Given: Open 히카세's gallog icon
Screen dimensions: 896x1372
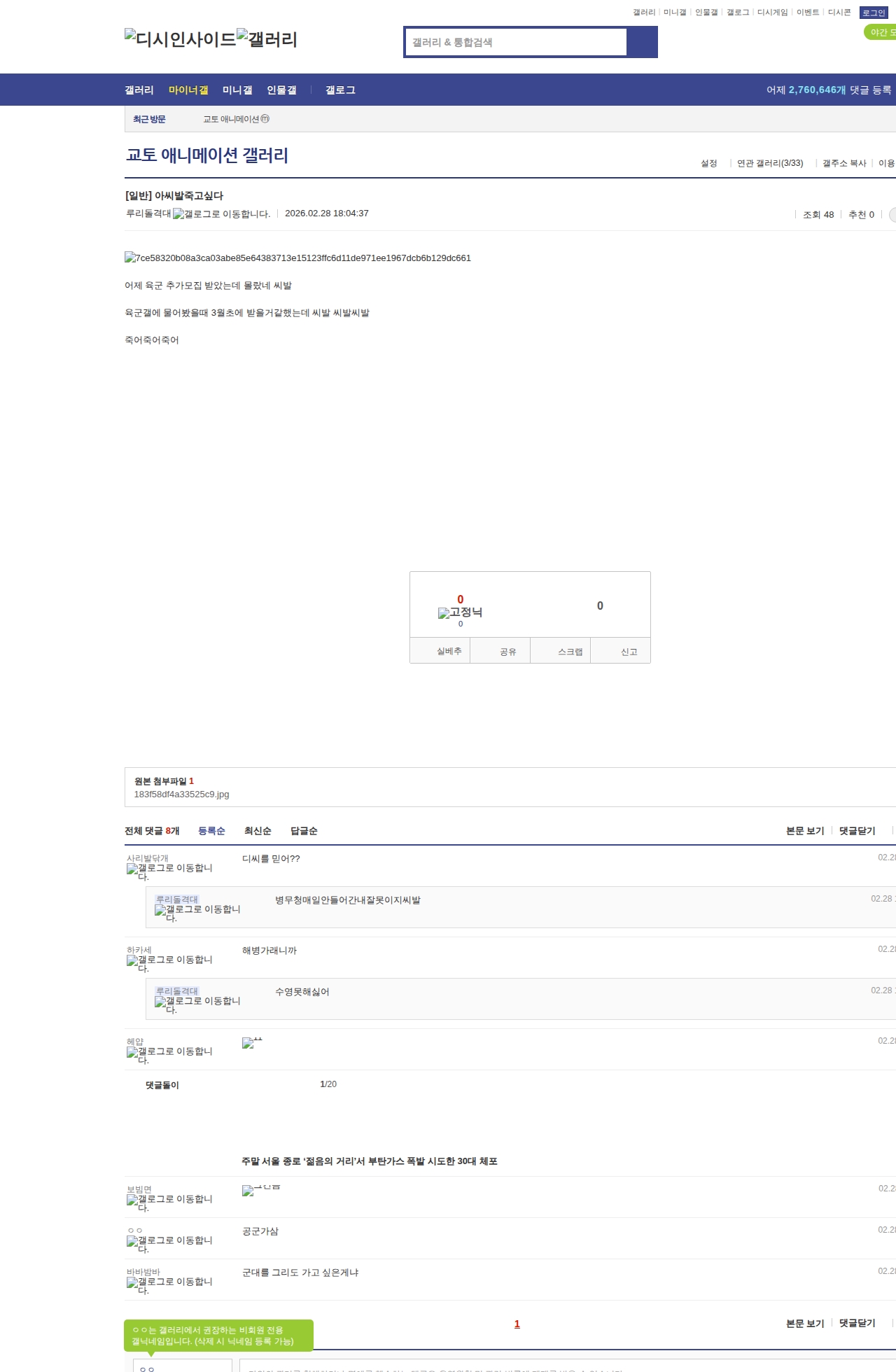Looking at the screenshot, I should [169, 964].
